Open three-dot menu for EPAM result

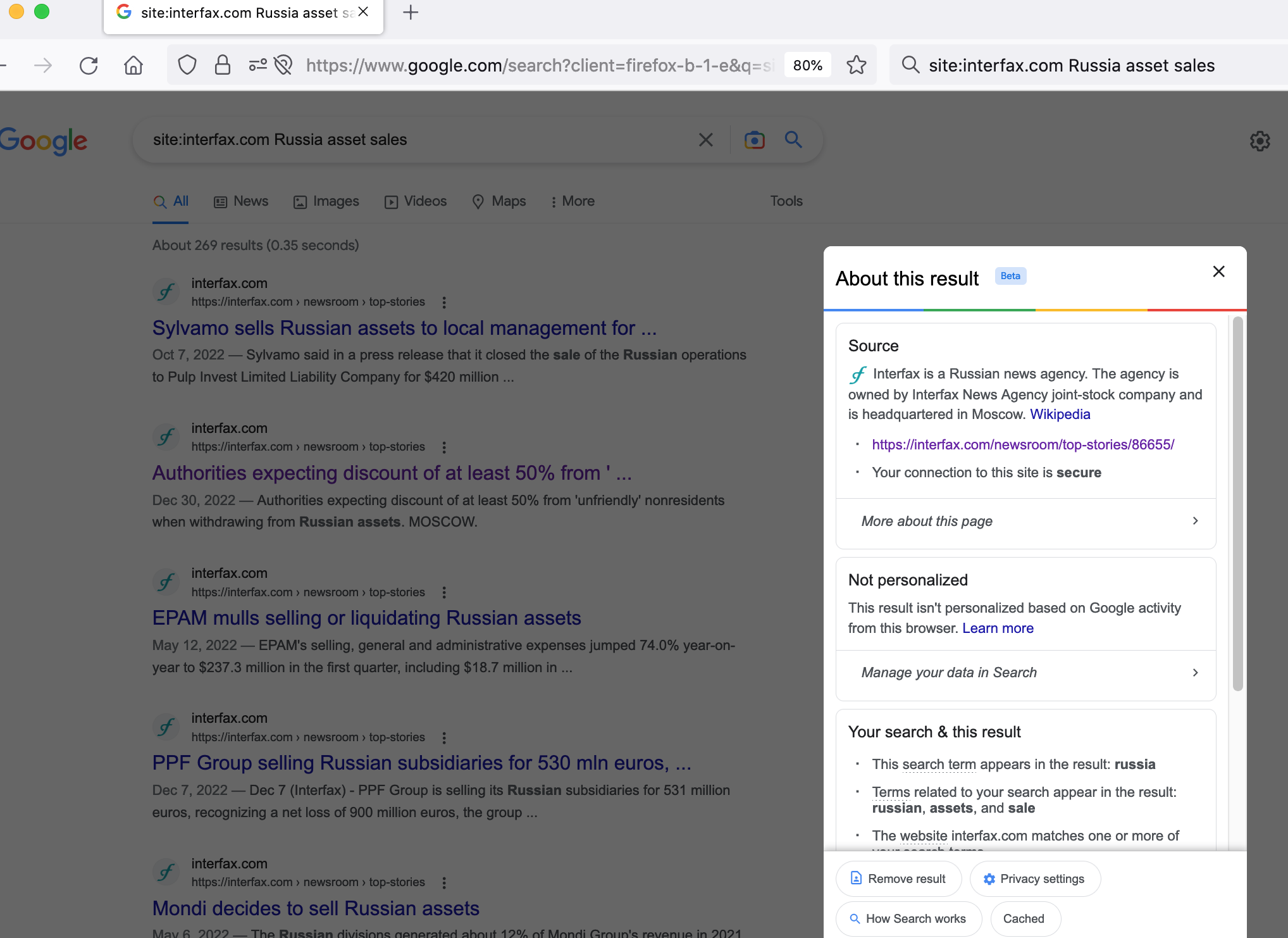coord(444,592)
